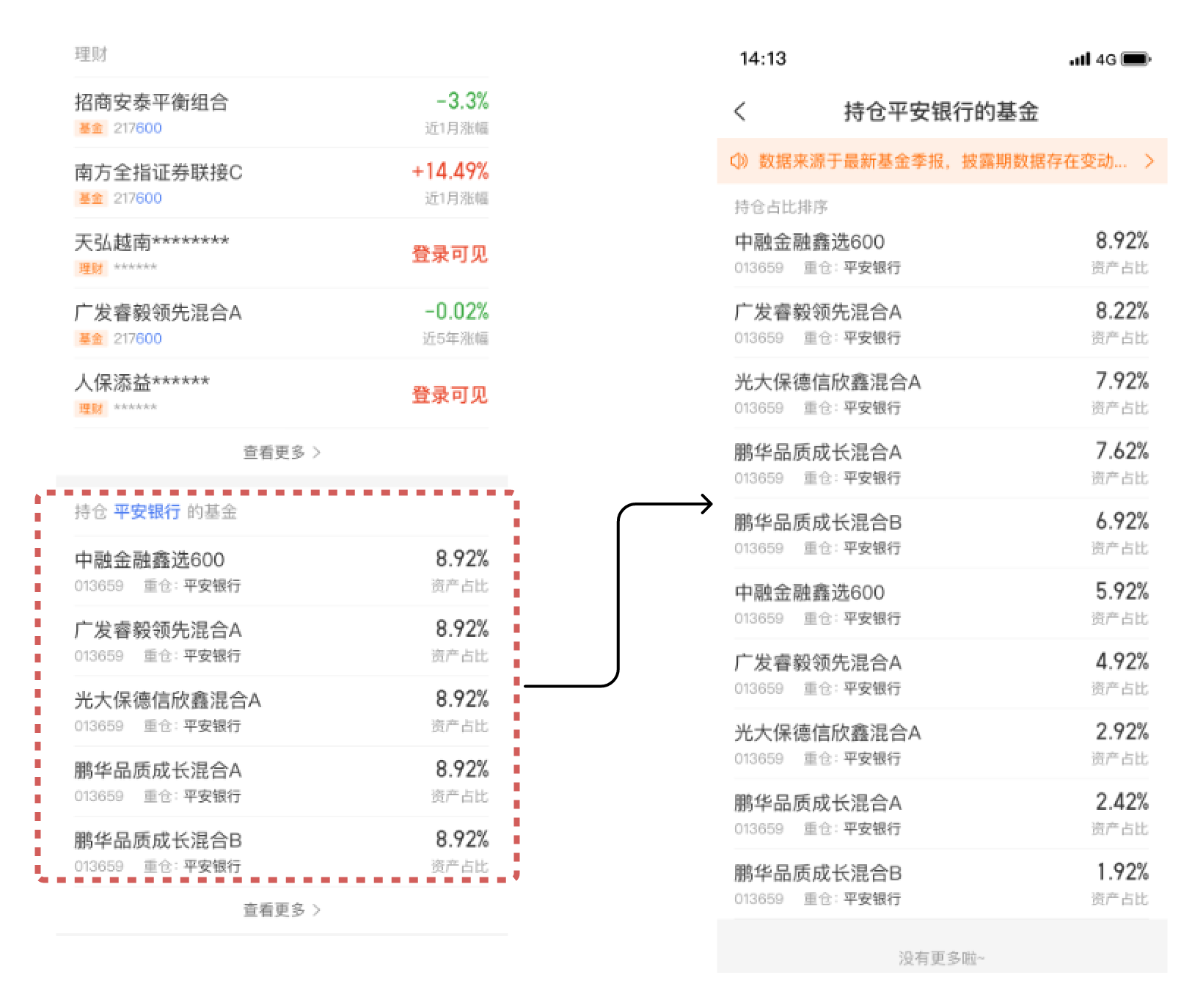The height and width of the screenshot is (1008, 1203).
Task: Open the 广发睿毅领先混合A row showing 4.92%
Action: click(x=941, y=673)
